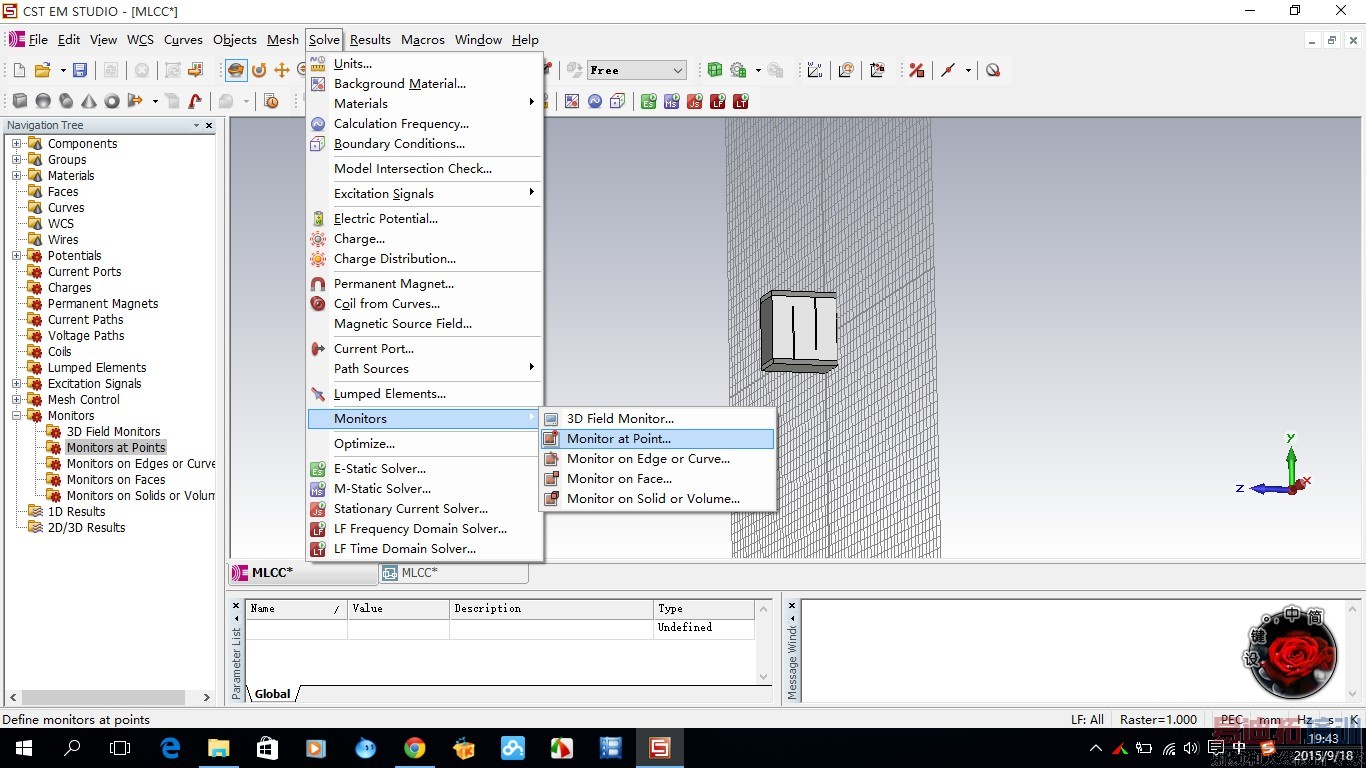The width and height of the screenshot is (1366, 768).
Task: Choose Monitor on Face submenu item
Action: [657, 478]
